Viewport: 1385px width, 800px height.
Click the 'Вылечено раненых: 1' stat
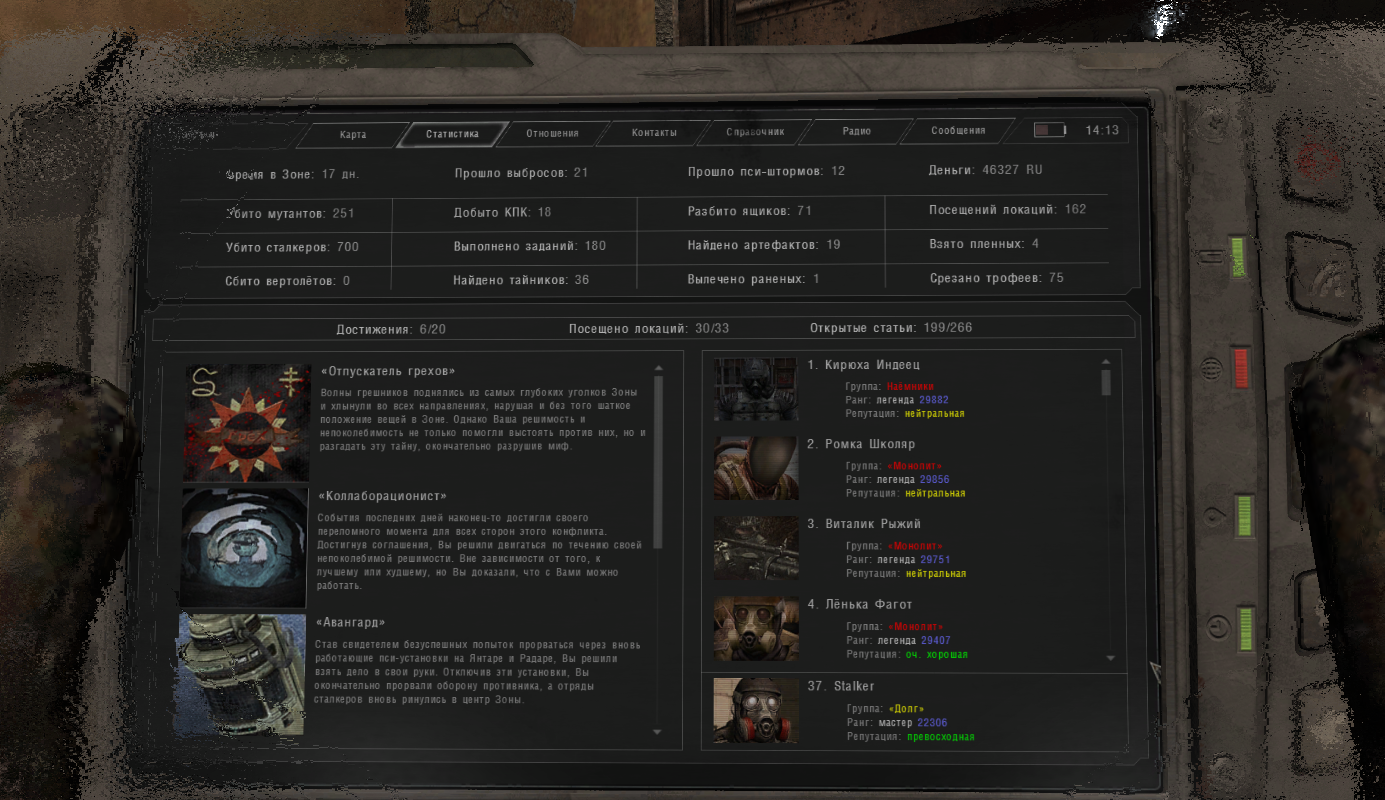click(753, 279)
